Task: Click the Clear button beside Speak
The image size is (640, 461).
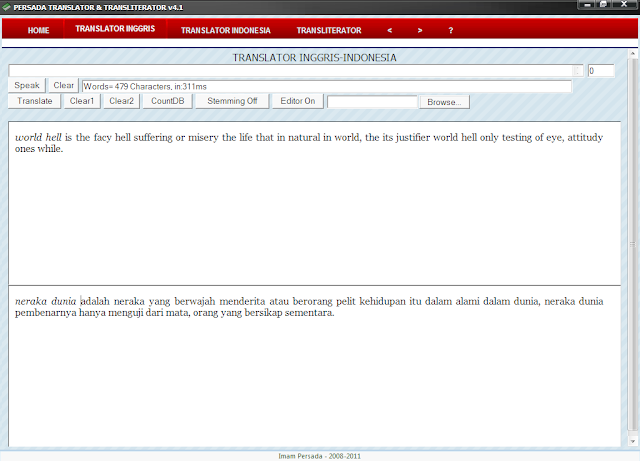Action: 63,85
